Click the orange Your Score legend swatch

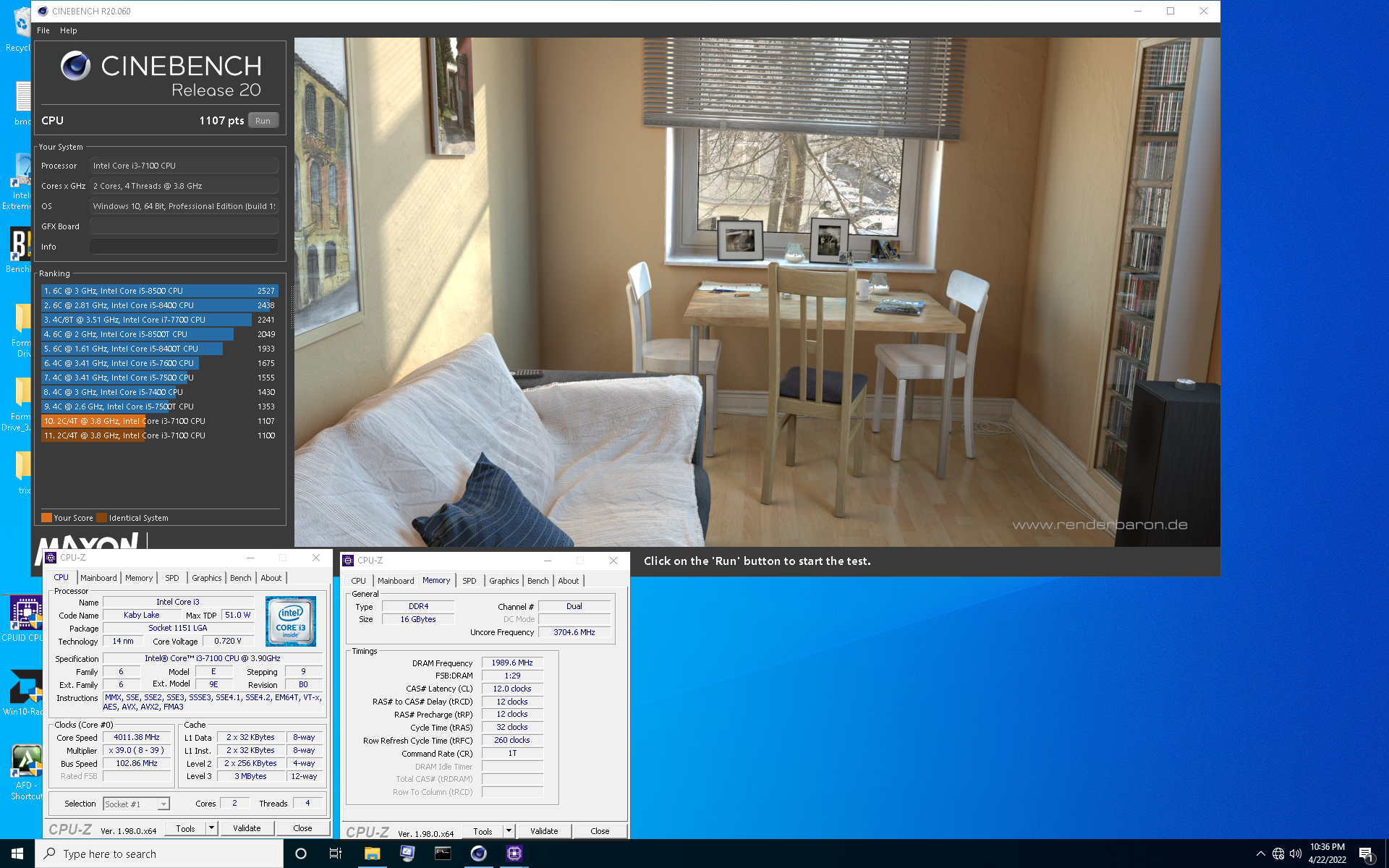pos(47,518)
